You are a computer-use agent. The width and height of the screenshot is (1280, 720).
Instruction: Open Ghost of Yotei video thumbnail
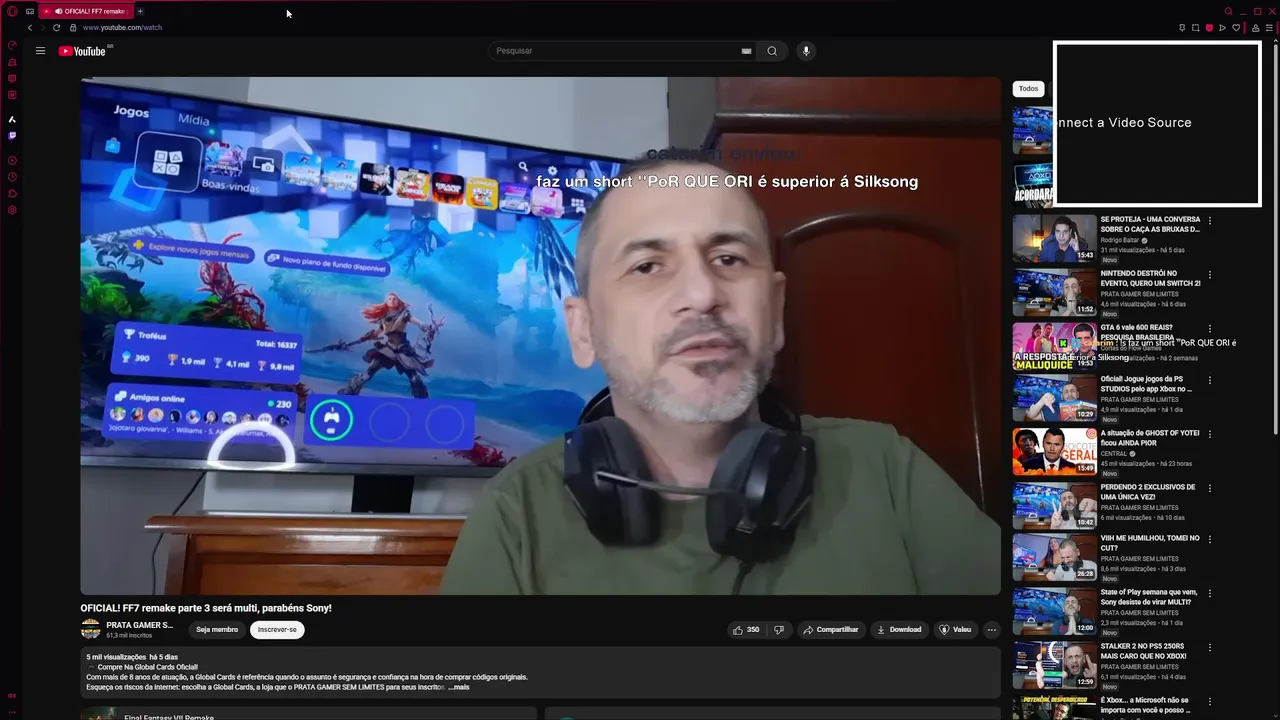click(x=1054, y=452)
